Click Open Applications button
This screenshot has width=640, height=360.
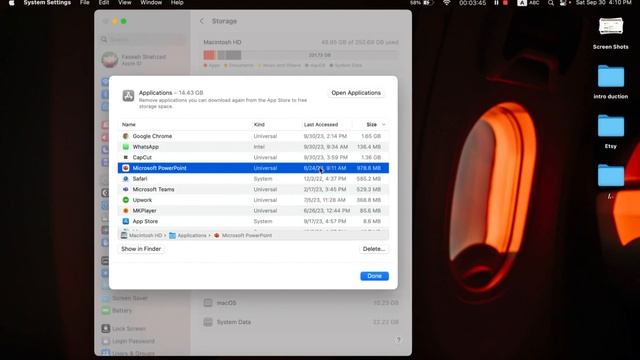pos(356,93)
